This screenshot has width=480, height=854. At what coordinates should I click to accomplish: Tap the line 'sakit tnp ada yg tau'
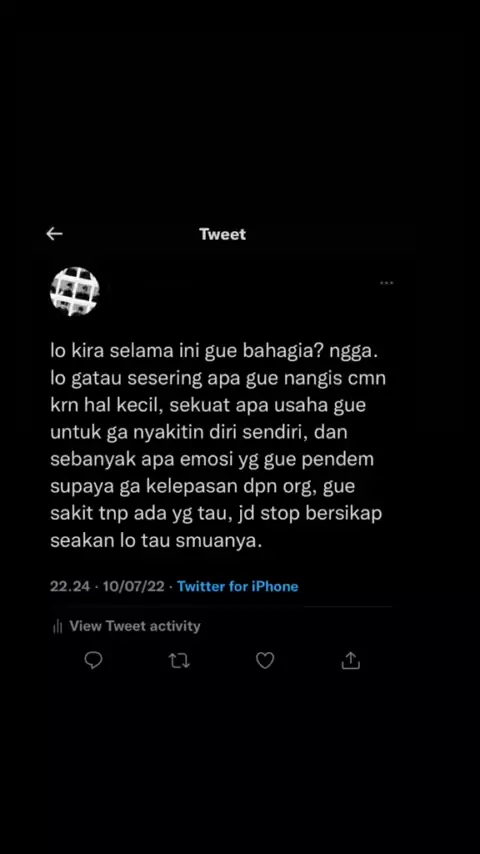(142, 514)
